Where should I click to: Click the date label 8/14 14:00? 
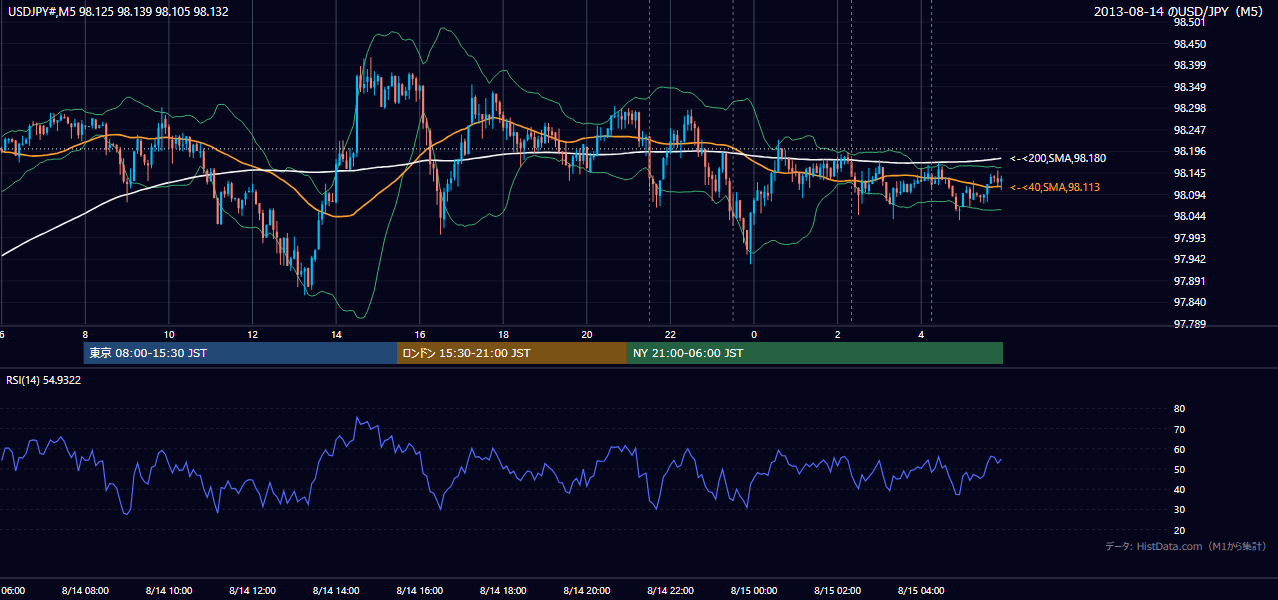(336, 590)
